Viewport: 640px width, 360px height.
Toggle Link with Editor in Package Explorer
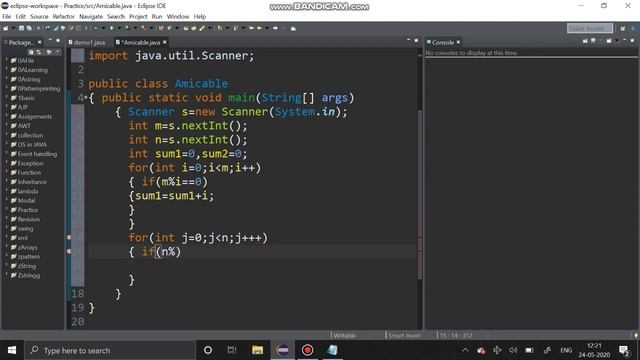pyautogui.click(x=39, y=52)
